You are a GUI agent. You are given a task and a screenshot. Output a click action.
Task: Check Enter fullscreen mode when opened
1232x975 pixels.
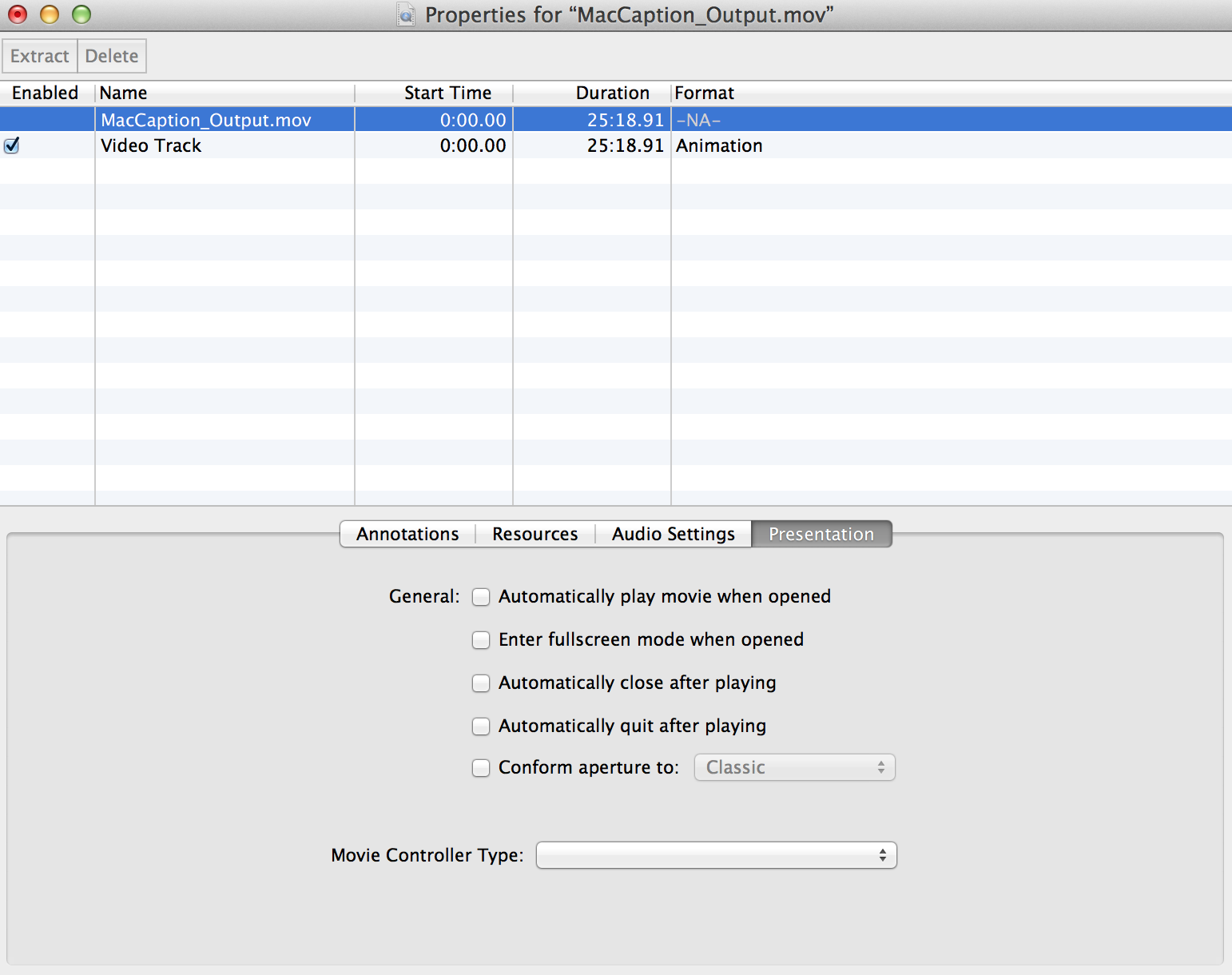[481, 640]
